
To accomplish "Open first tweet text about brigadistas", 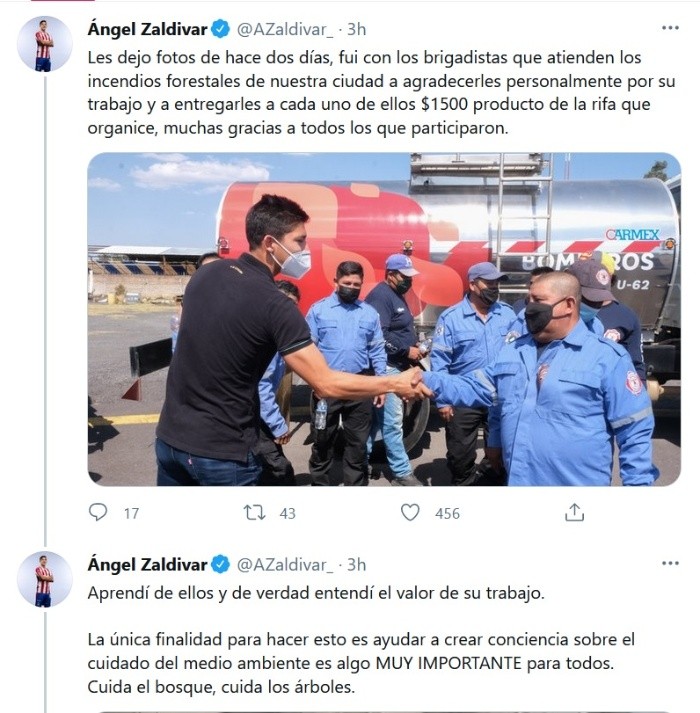I will tap(381, 93).
